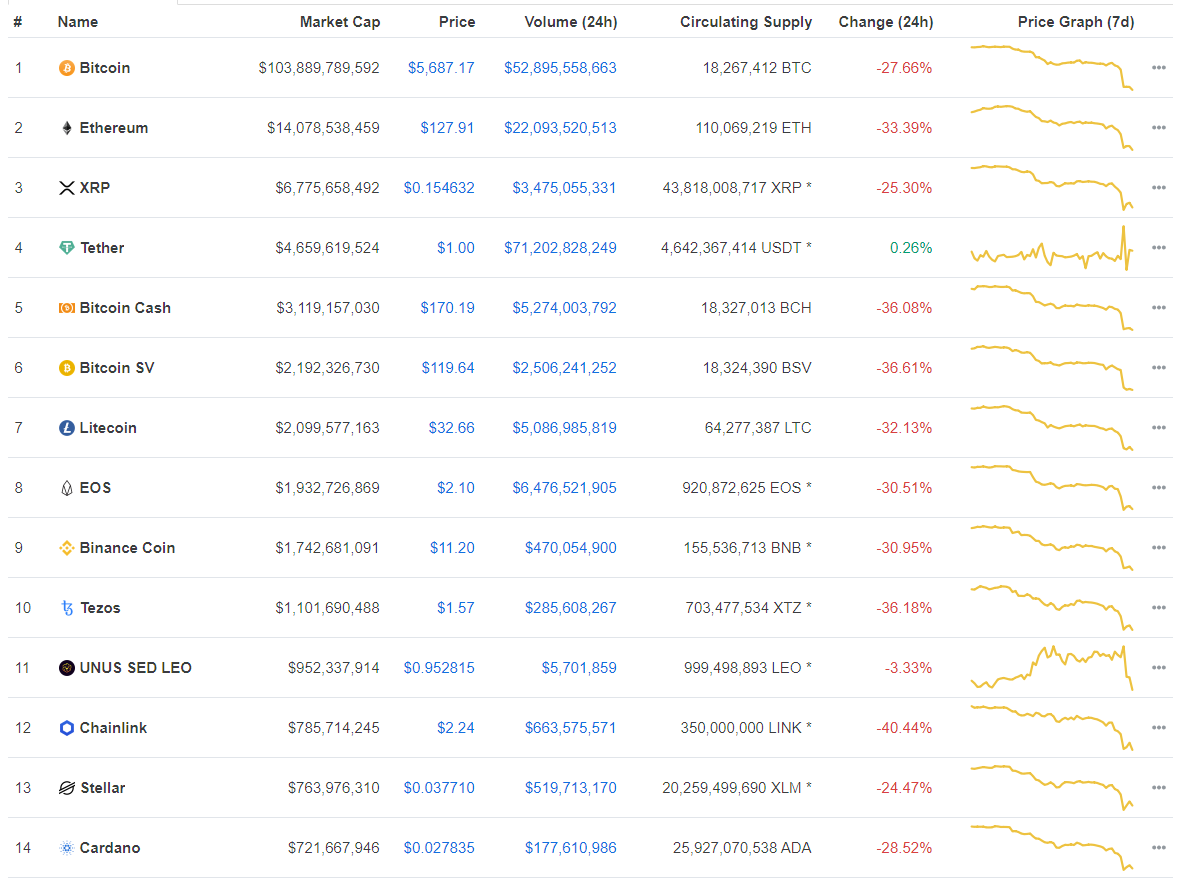Screen dimensions: 1183x882
Task: Open the Stellar 7-day price graph
Action: 1051,788
